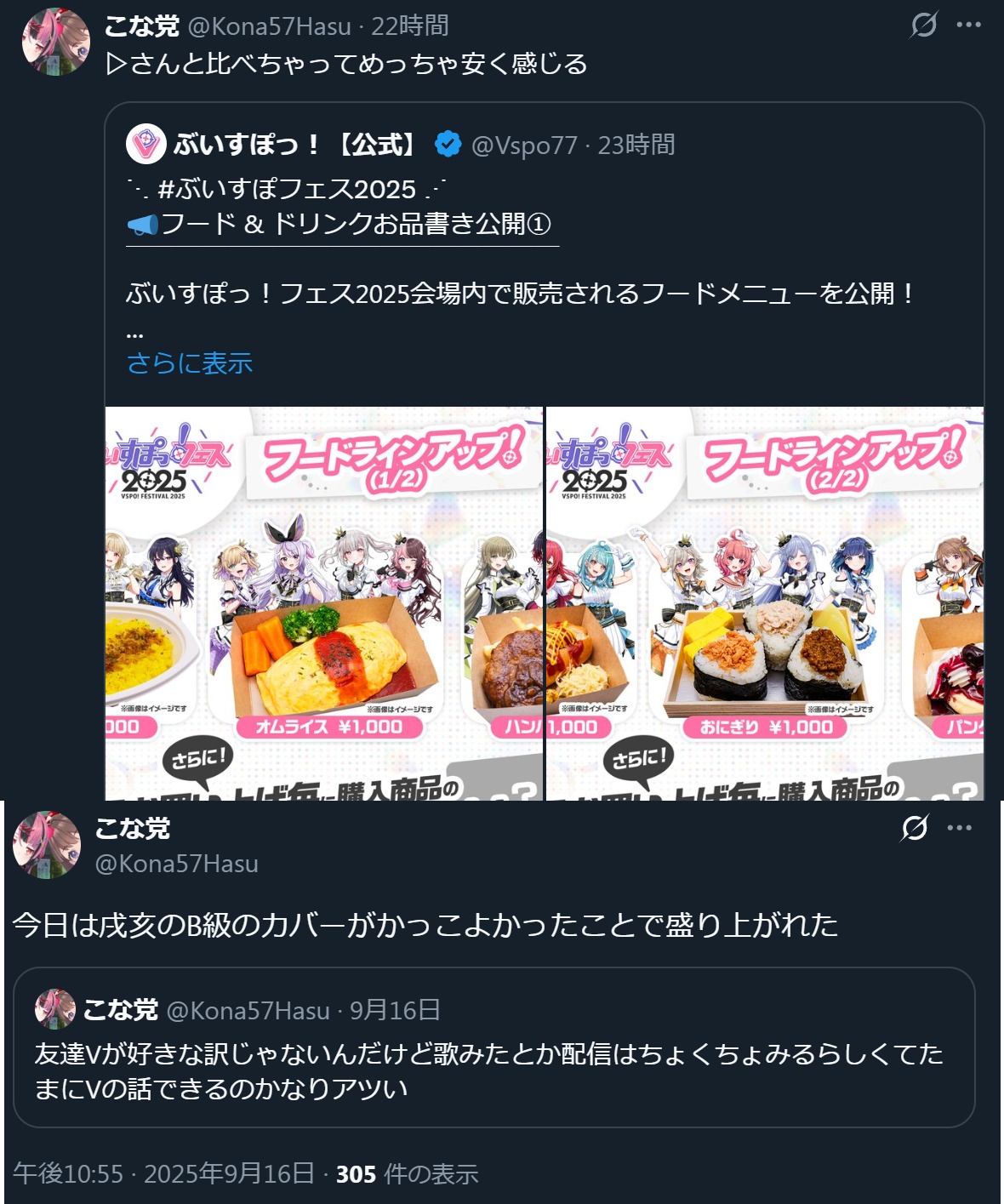Viewport: 1004px width, 1204px height.
Task: Open food lineup 1/2 image
Action: coord(324,603)
